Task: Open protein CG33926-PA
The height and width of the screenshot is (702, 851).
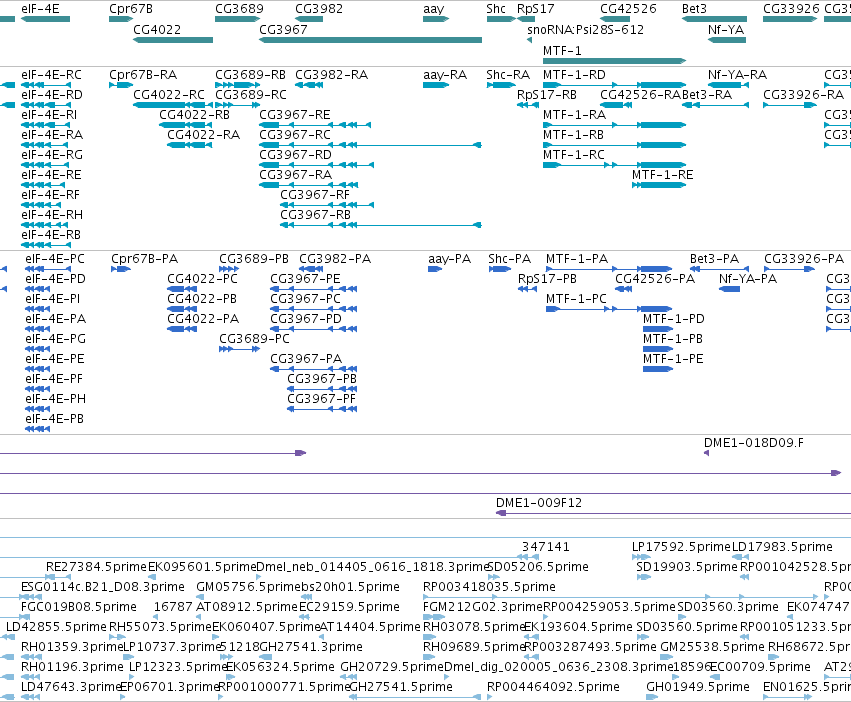Action: tap(804, 259)
